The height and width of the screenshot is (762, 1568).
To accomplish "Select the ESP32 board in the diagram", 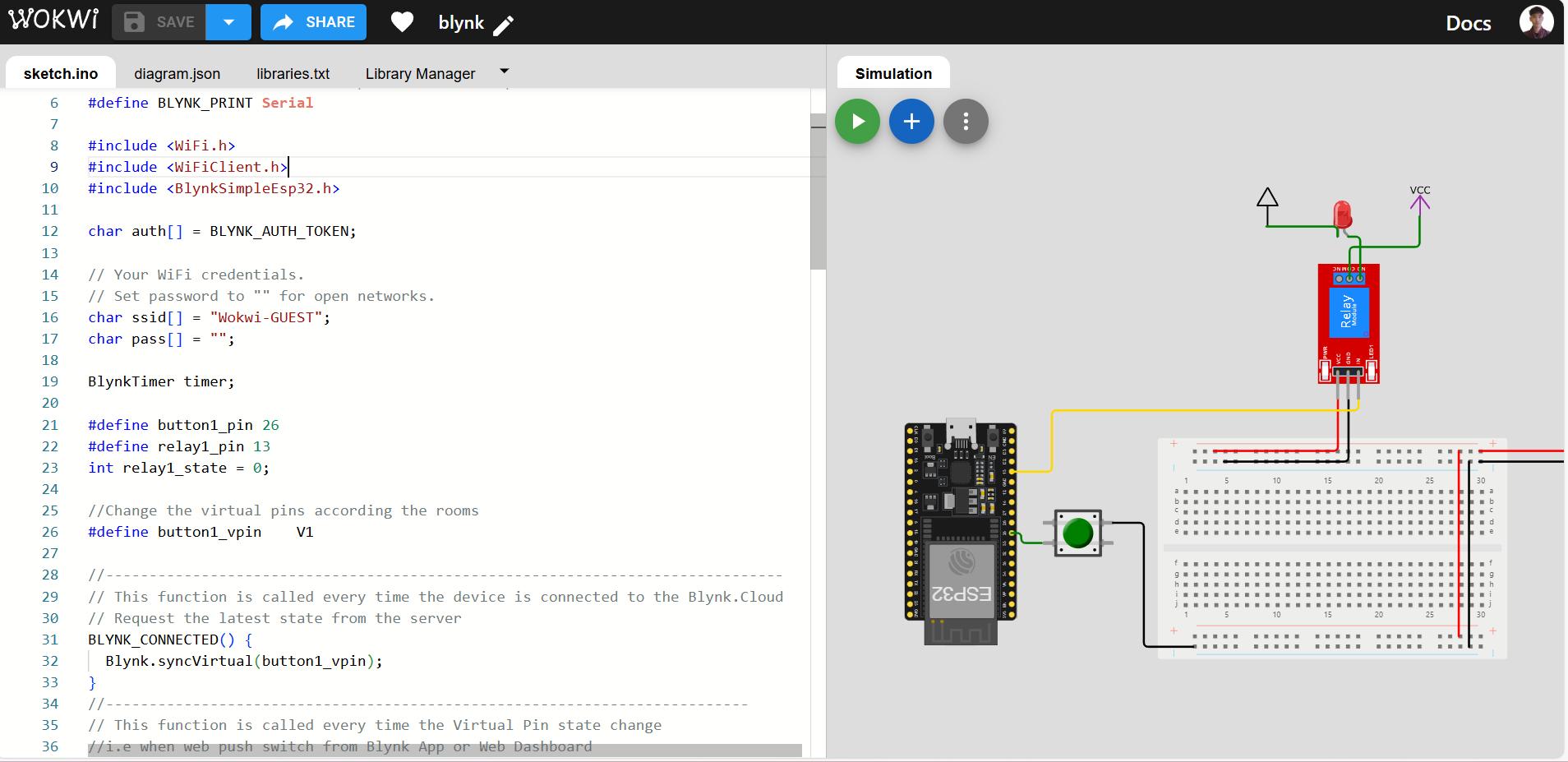I will [x=961, y=533].
